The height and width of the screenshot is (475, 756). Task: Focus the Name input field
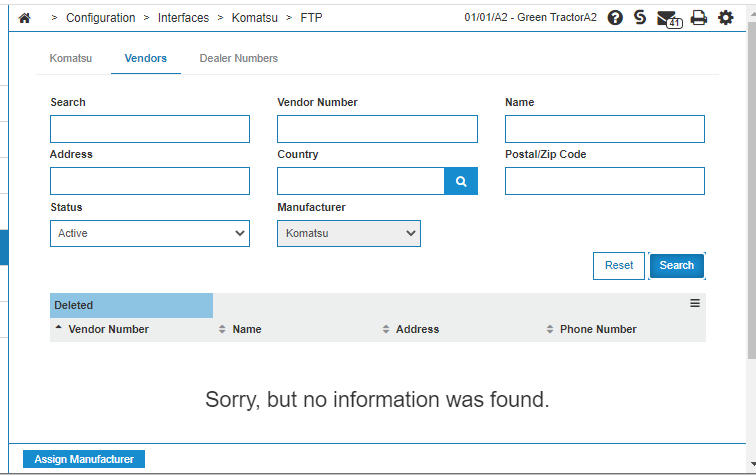pos(605,129)
